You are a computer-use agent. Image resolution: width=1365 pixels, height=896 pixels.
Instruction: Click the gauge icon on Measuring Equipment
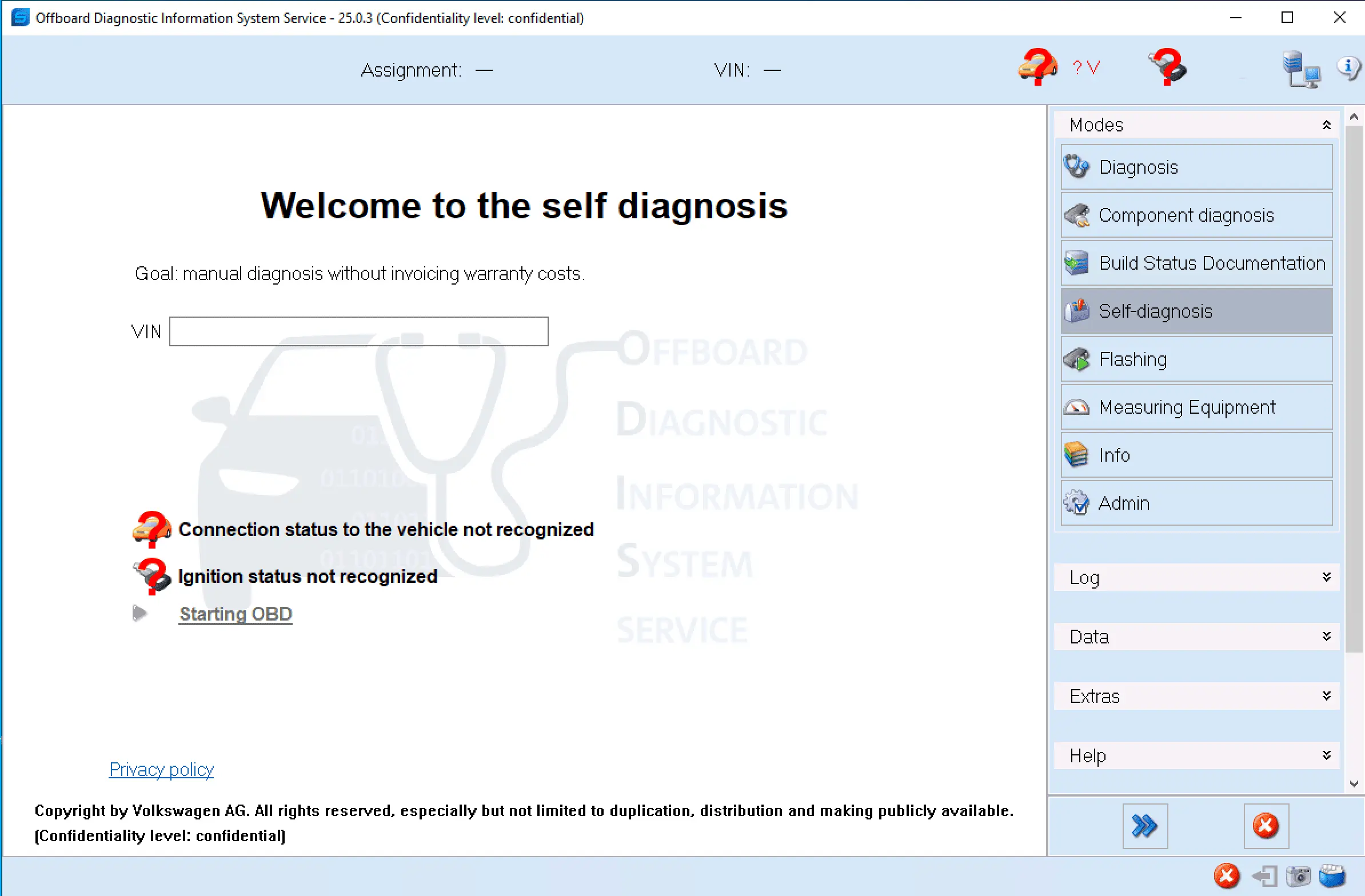pos(1076,407)
